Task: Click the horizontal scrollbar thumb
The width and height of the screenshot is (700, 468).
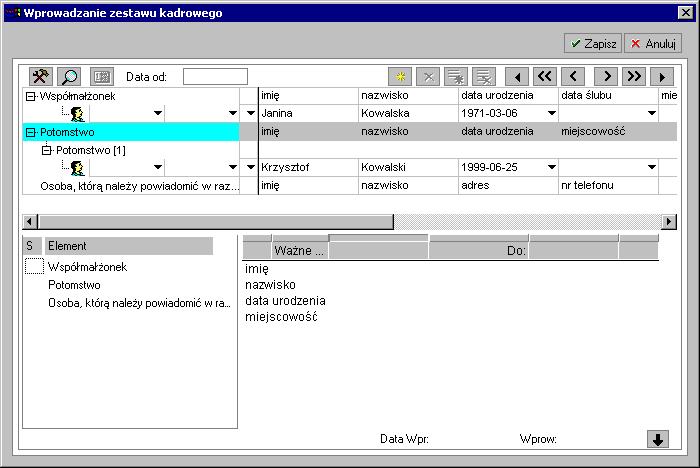Action: (x=216, y=221)
